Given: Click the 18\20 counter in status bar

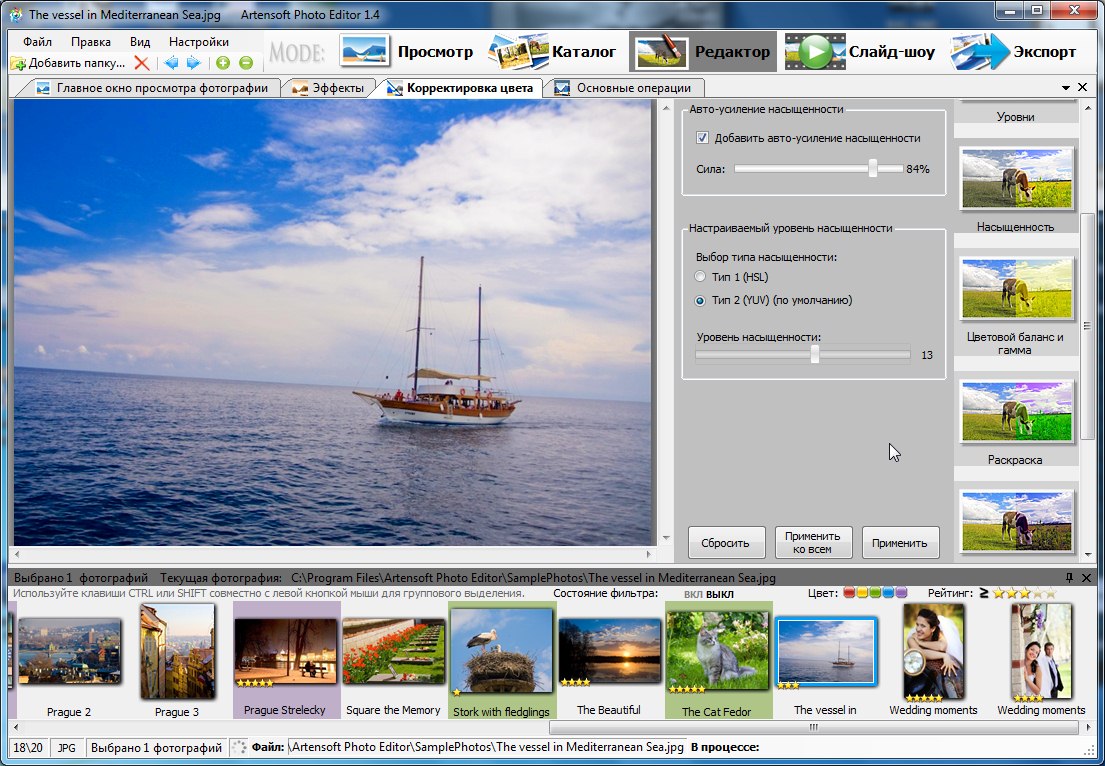Looking at the screenshot, I should 30,748.
